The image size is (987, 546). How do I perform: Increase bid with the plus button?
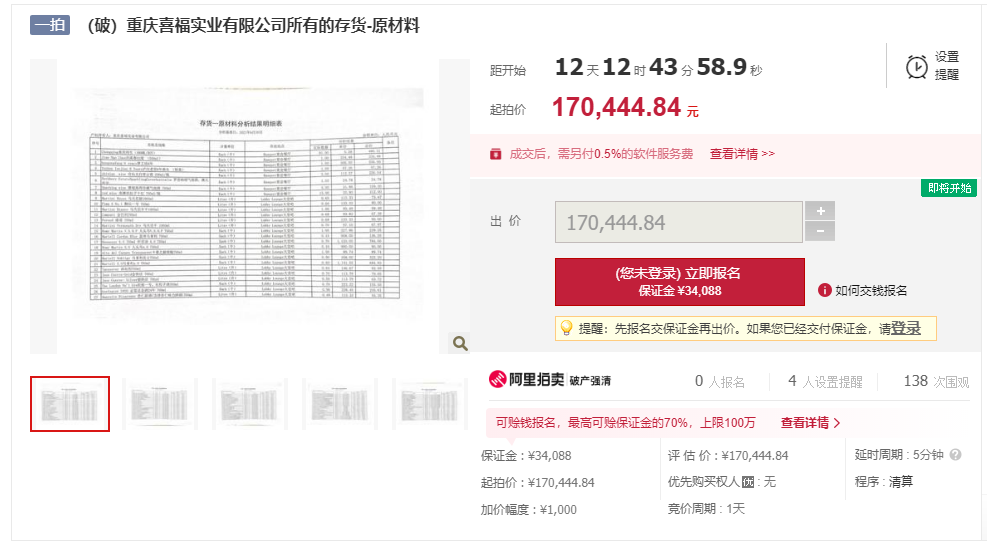pos(820,211)
